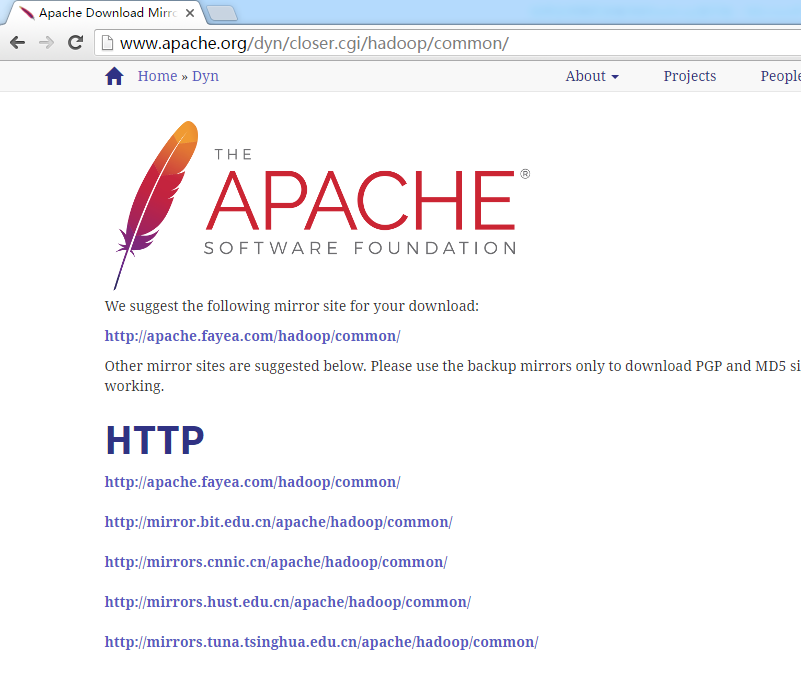The width and height of the screenshot is (801, 681).
Task: Click the browser Back arrow
Action: click(x=17, y=43)
